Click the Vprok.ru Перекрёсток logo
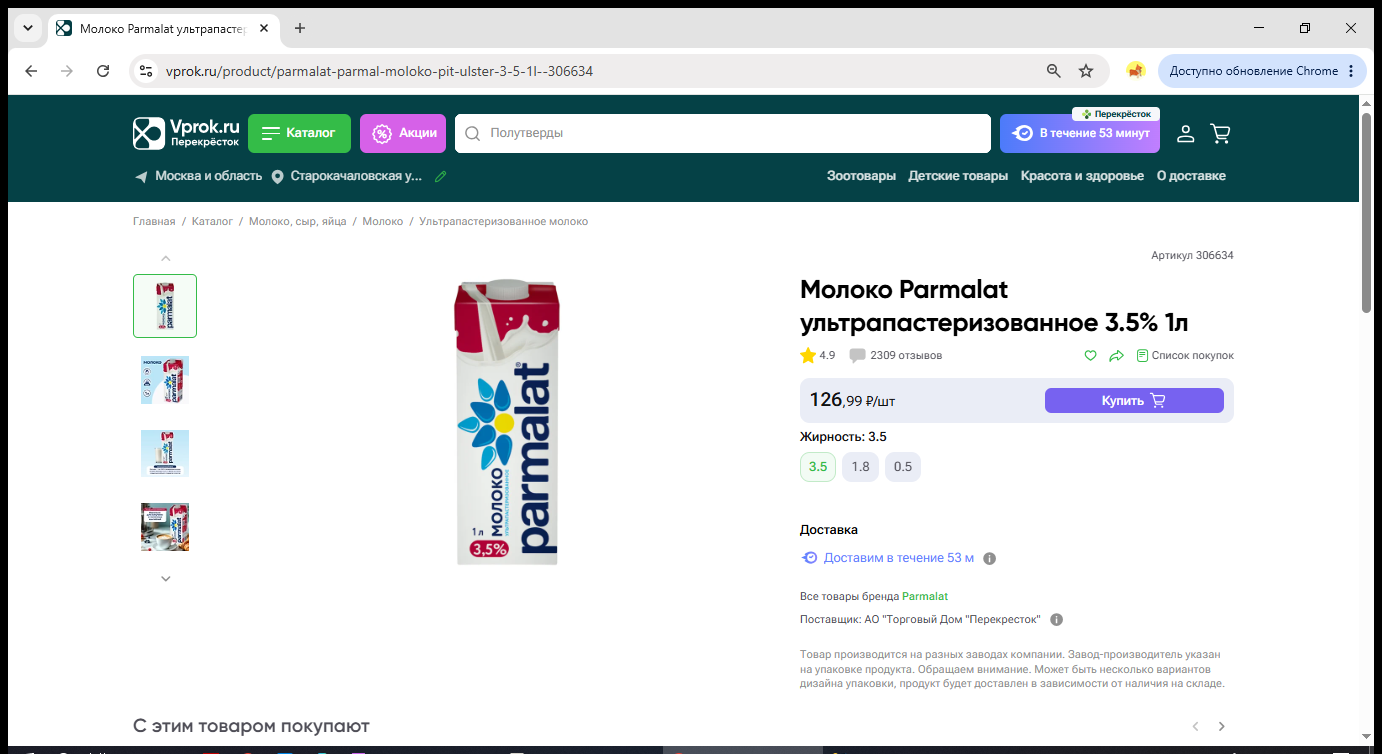Viewport: 1382px width, 754px height. 187,133
